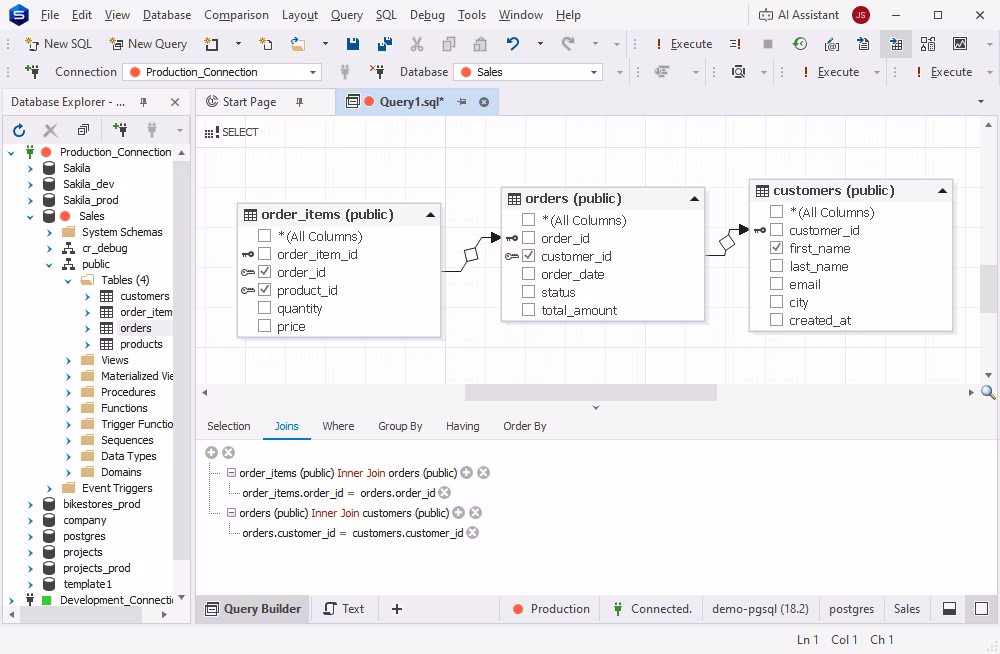Click the Stop execution square icon
The height and width of the screenshot is (654, 1000).
pyautogui.click(x=768, y=44)
